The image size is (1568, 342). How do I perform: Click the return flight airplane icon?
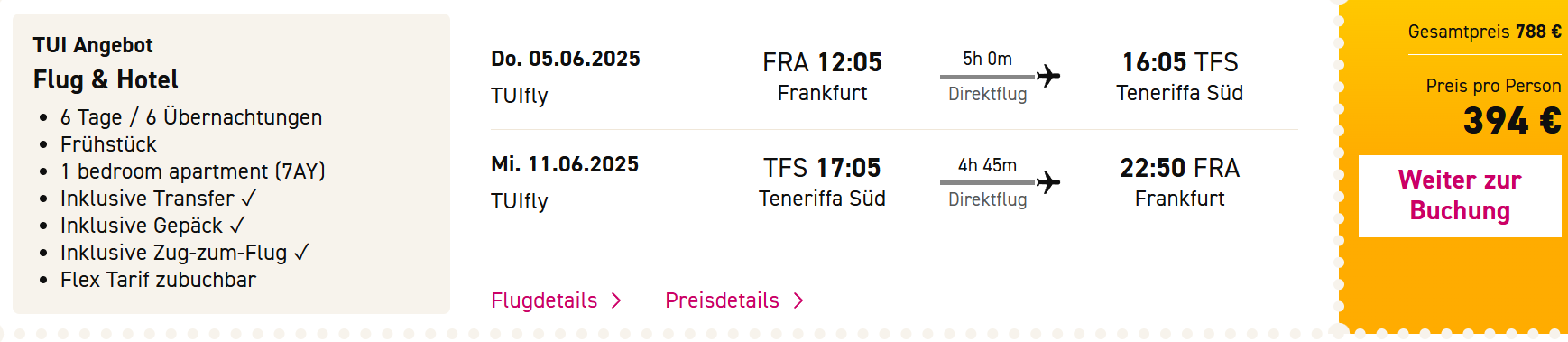pos(1047,182)
